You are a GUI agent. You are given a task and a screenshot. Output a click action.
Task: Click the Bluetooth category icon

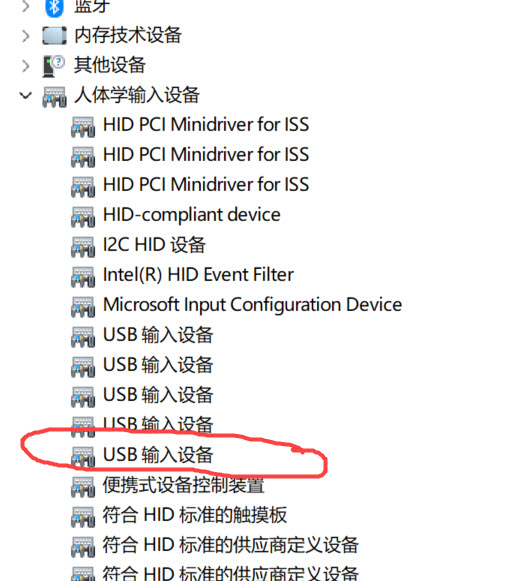click(x=54, y=7)
